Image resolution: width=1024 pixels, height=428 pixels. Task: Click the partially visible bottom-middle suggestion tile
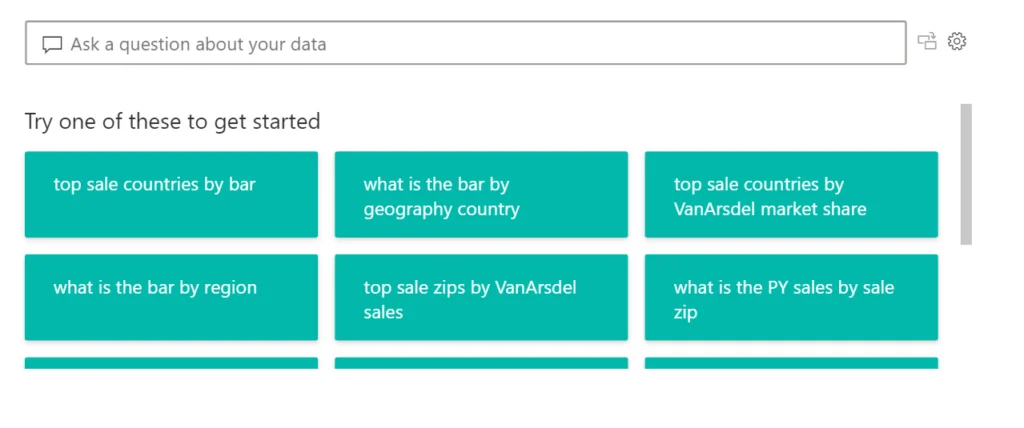[481, 363]
